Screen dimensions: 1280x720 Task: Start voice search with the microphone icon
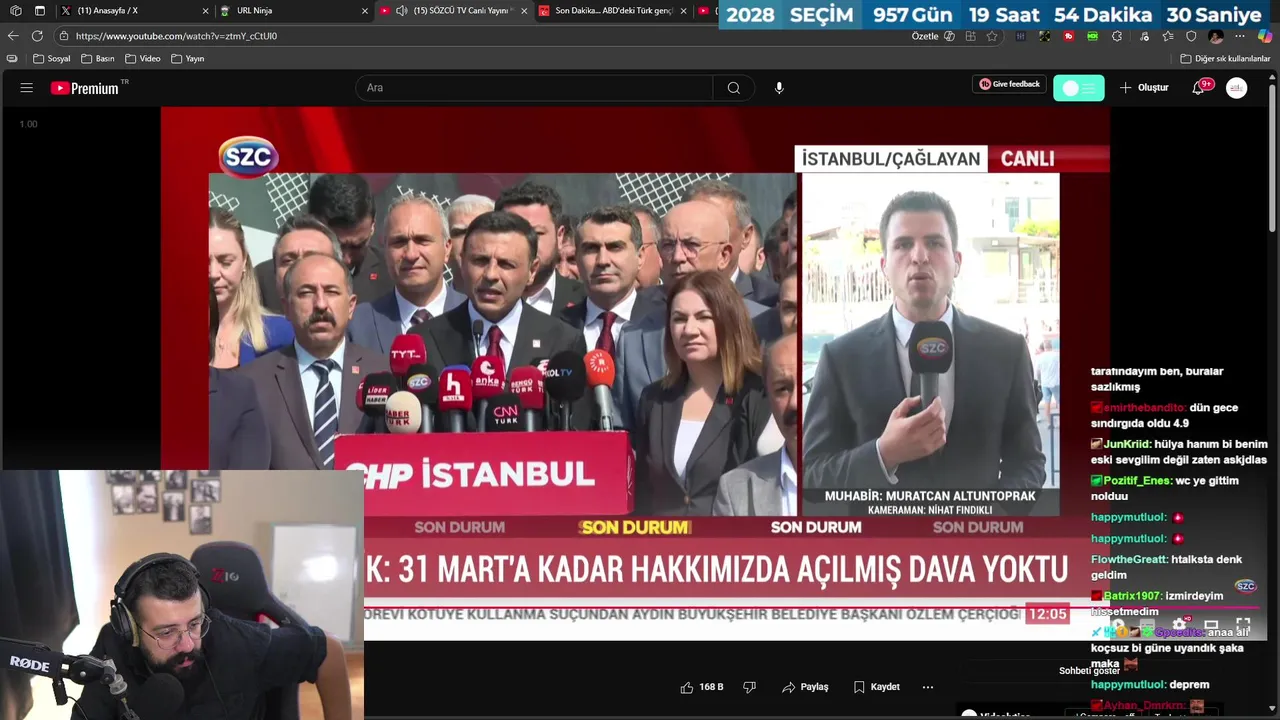779,88
